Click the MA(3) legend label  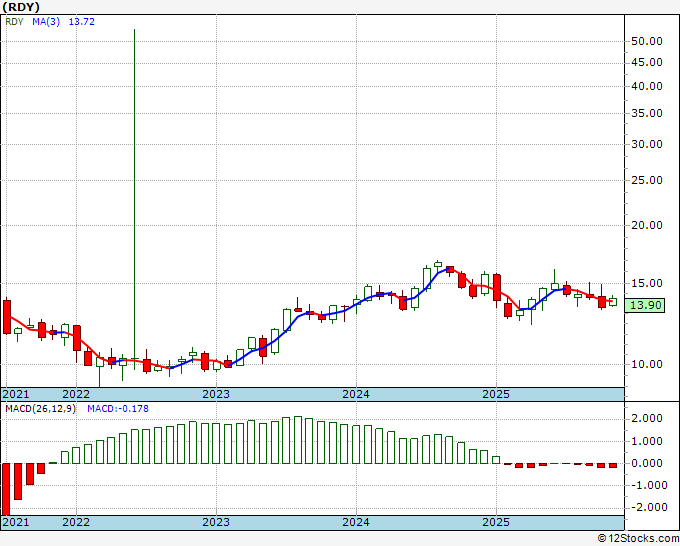click(x=46, y=22)
